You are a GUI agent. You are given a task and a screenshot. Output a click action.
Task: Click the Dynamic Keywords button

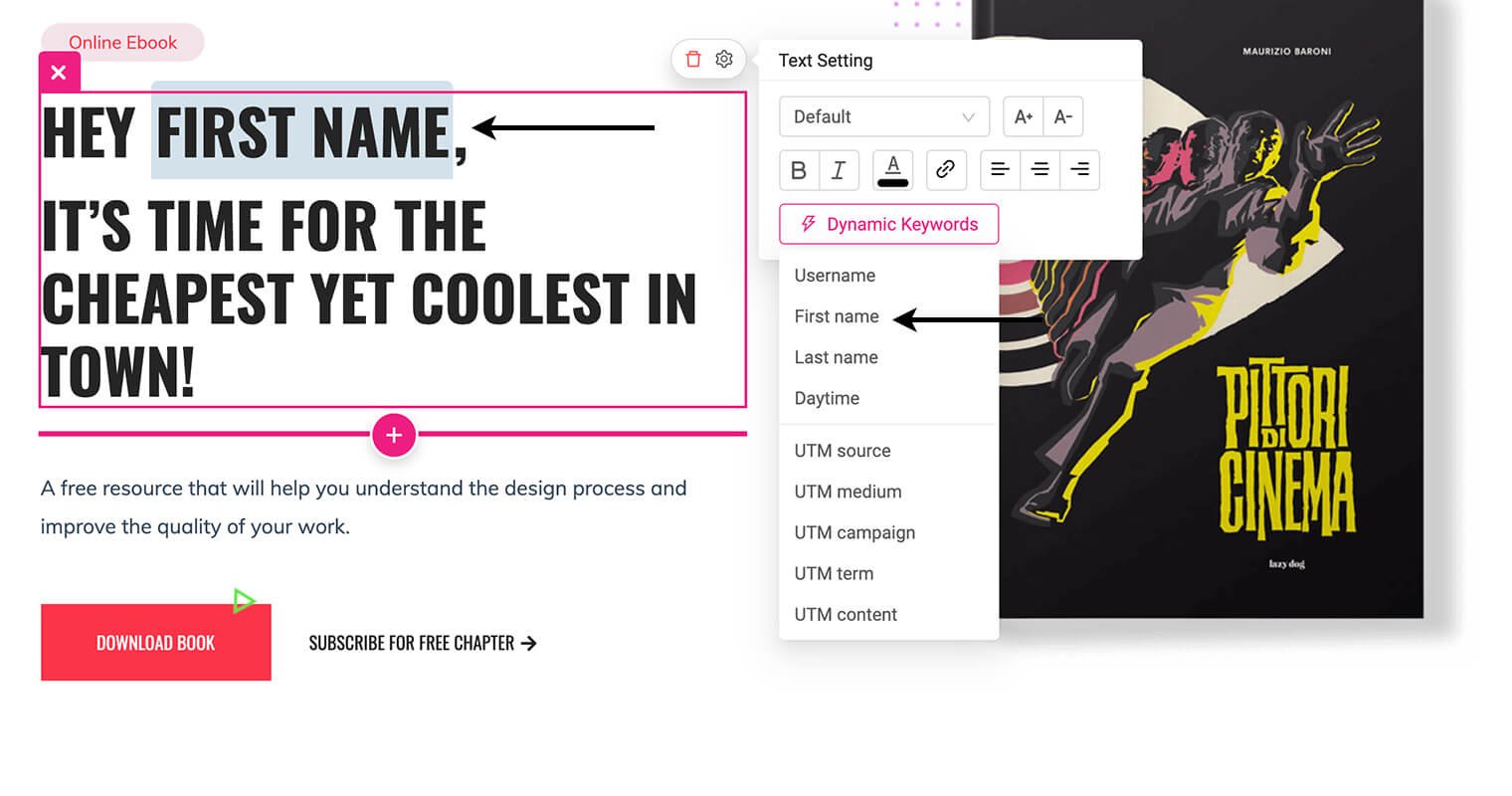[x=889, y=224]
